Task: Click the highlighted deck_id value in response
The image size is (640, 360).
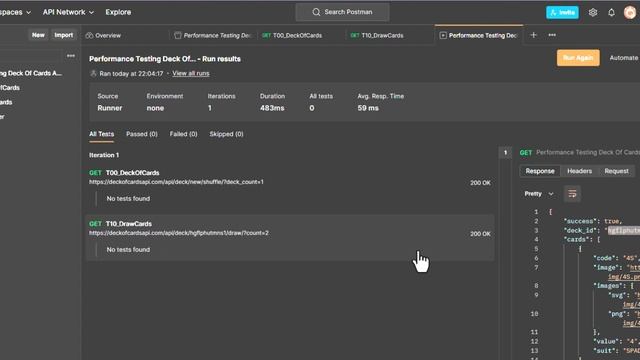Action: pyautogui.click(x=624, y=231)
